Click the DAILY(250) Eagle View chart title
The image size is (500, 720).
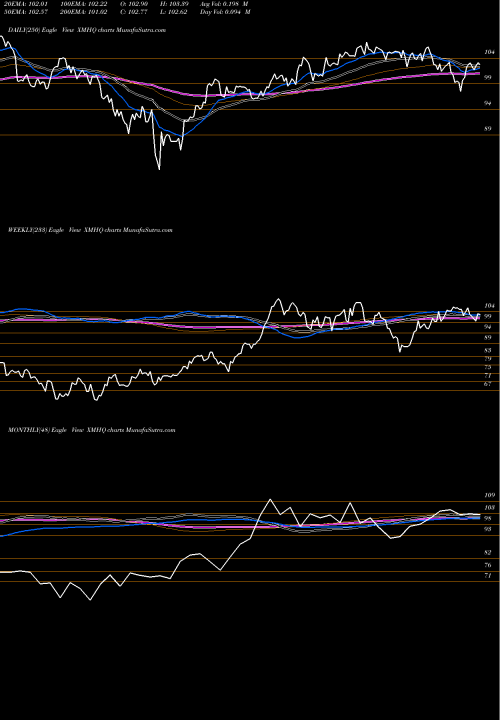pos(87,30)
